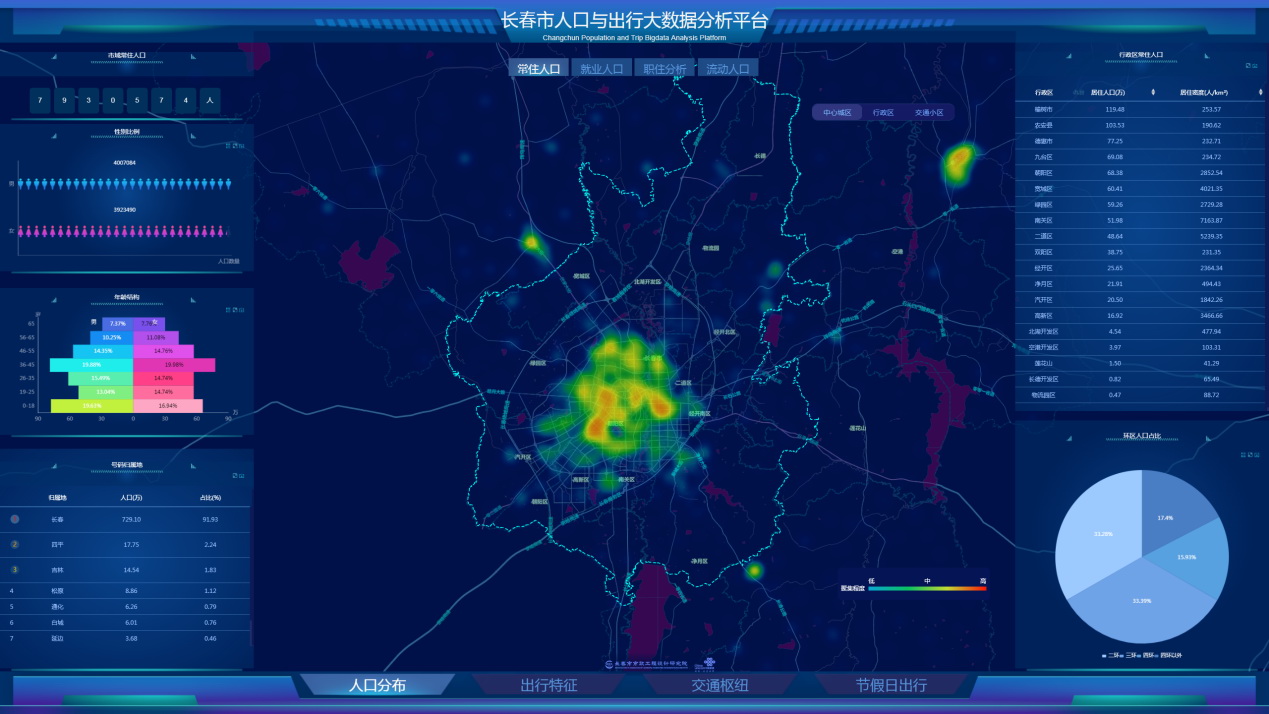
Task: Click the heat density gradient legend bar
Action: point(927,589)
